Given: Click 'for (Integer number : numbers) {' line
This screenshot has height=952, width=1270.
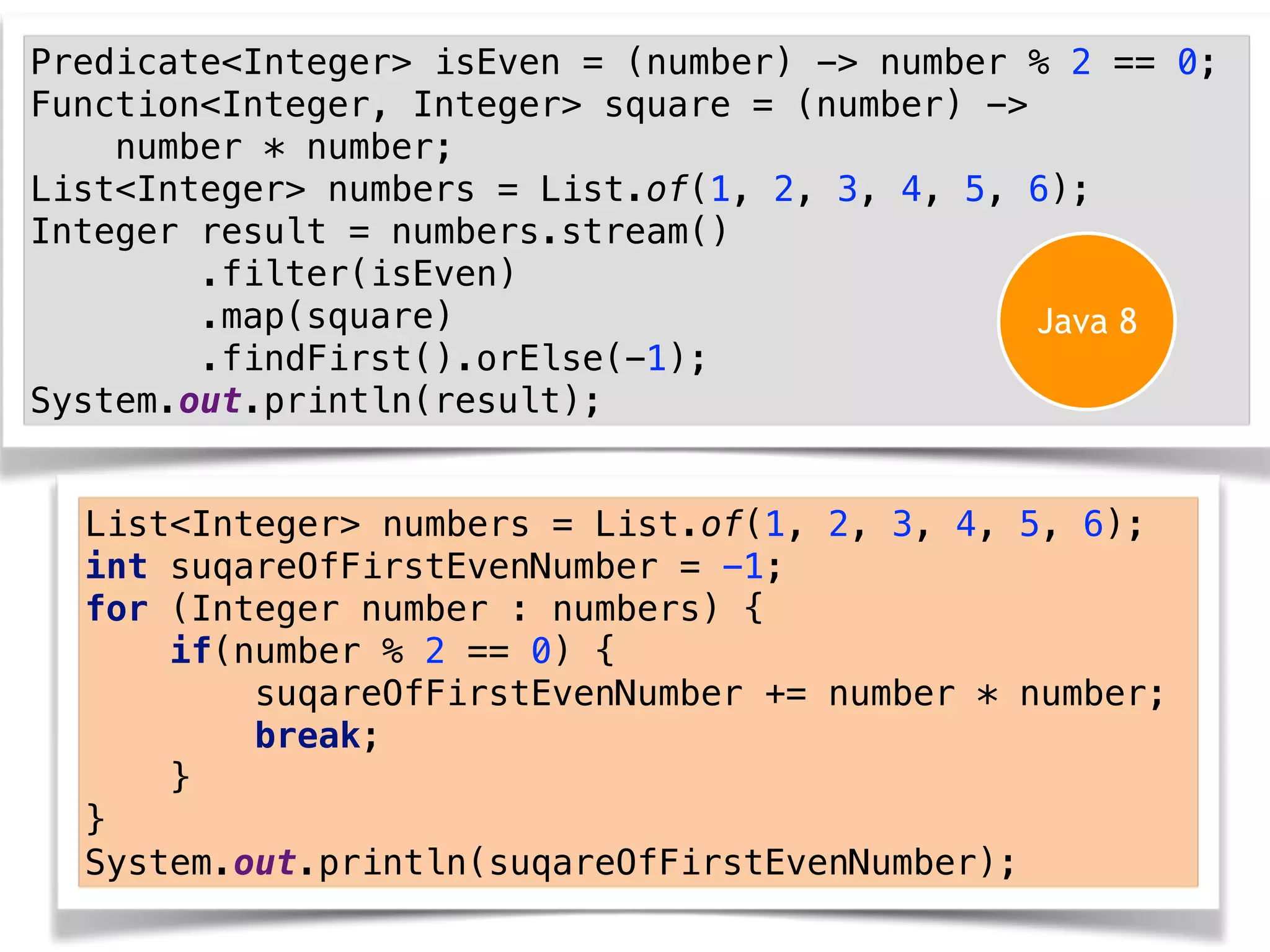Looking at the screenshot, I should [425, 609].
